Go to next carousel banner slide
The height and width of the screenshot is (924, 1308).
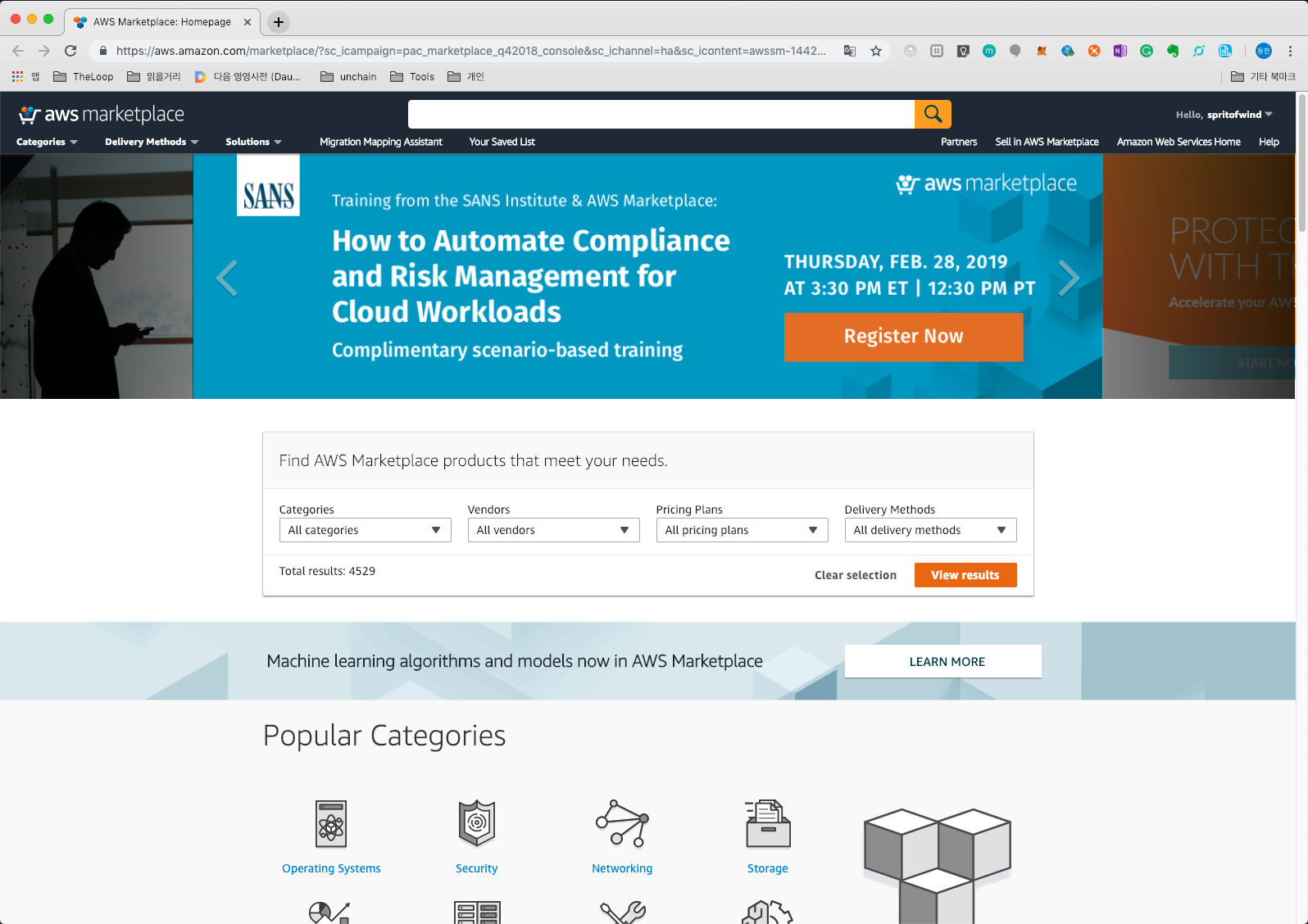click(x=1069, y=278)
